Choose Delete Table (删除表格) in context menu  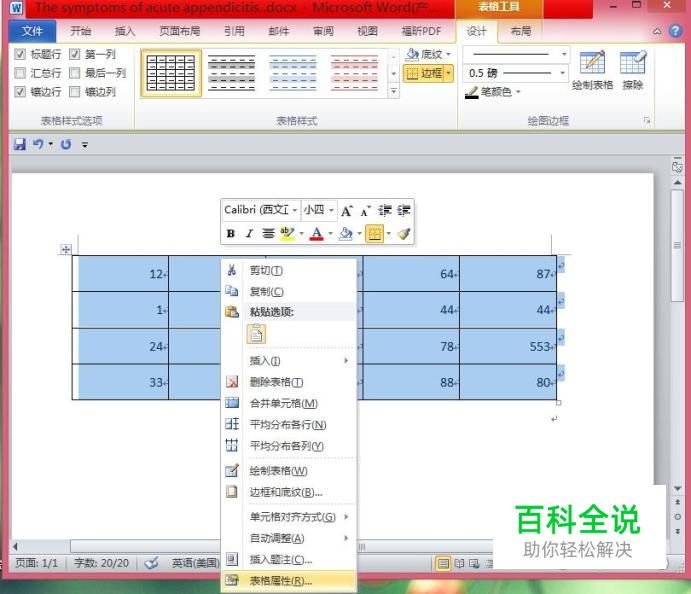point(289,382)
